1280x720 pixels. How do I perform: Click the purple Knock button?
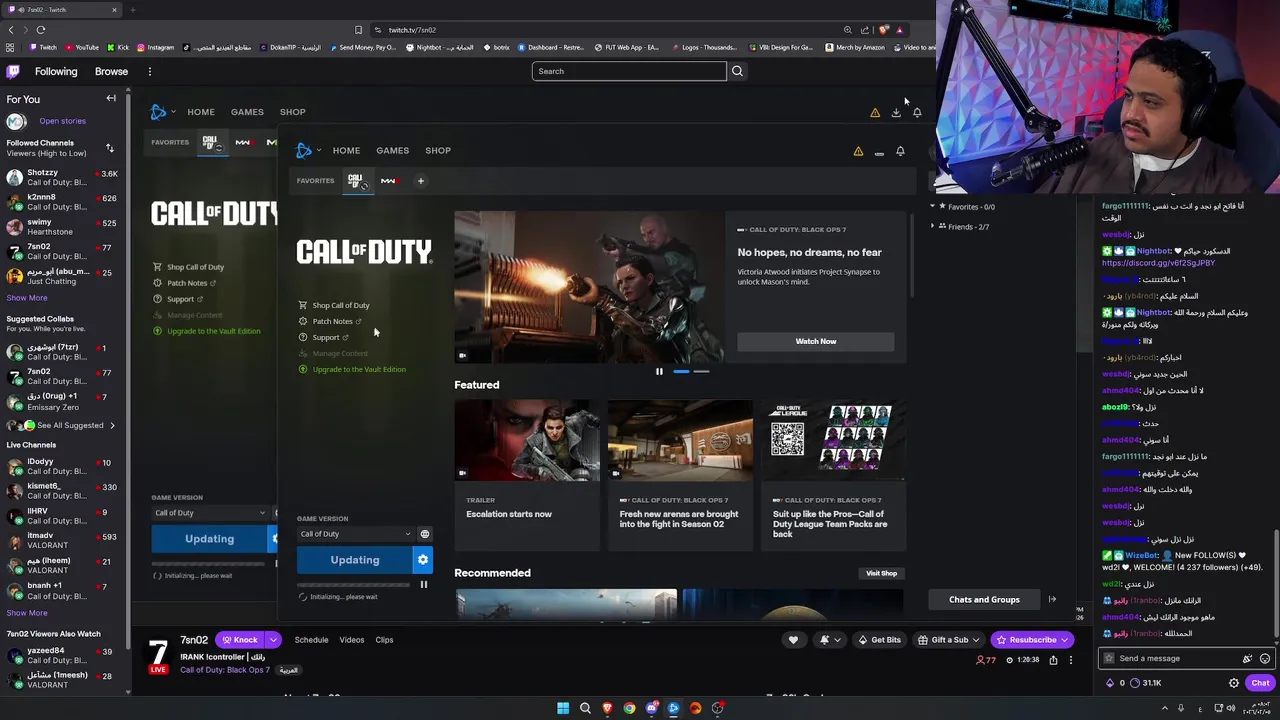(240, 640)
